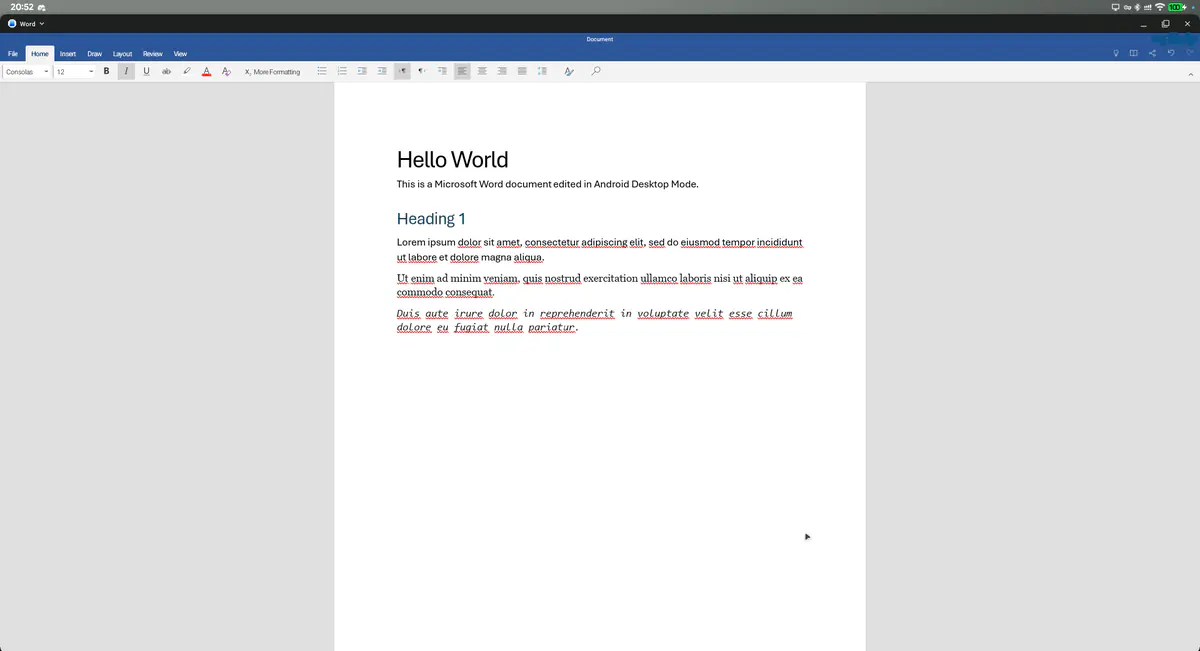Click the Document title in header
1200x651 pixels.
point(600,39)
